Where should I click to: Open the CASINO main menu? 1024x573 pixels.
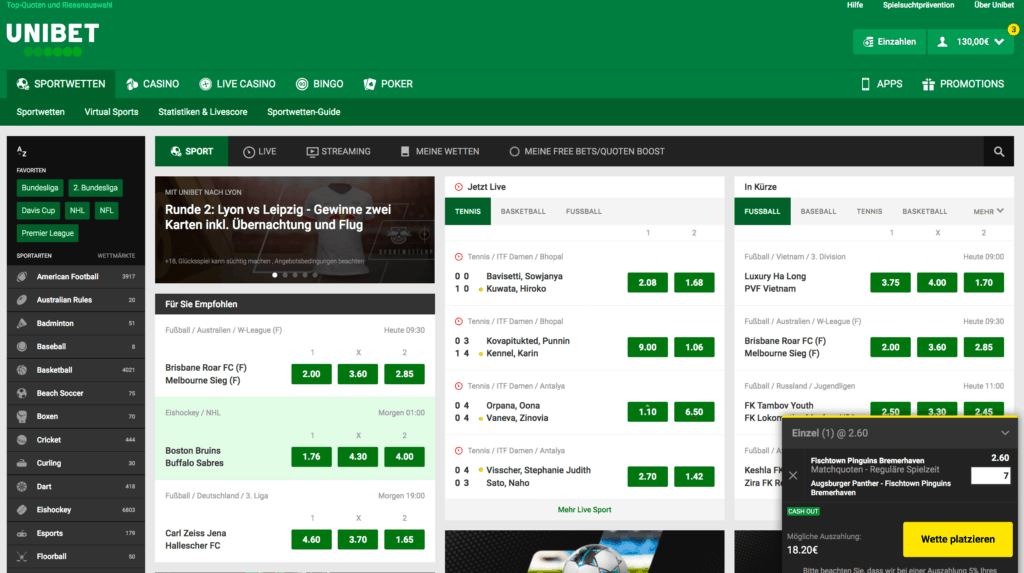(x=153, y=84)
